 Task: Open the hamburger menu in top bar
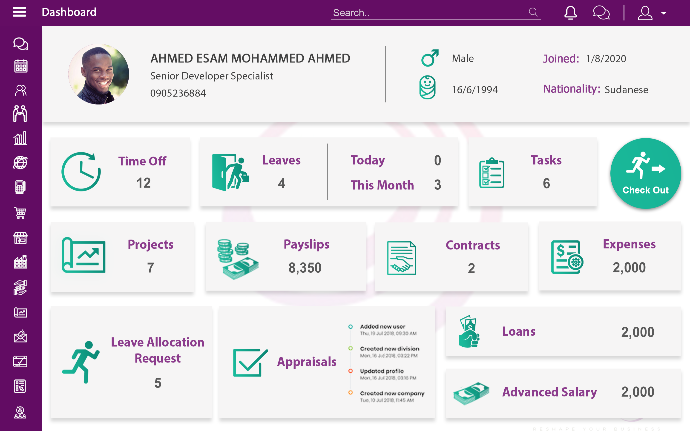[x=19, y=12]
